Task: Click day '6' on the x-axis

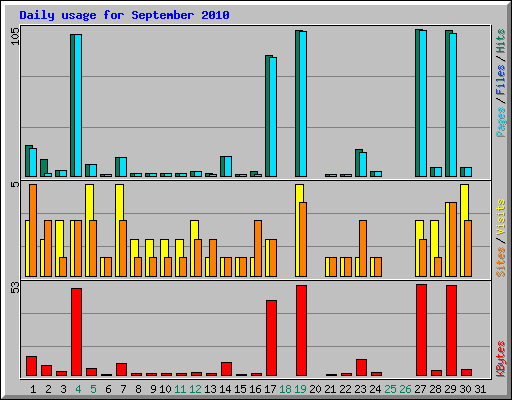Action: click(x=108, y=389)
